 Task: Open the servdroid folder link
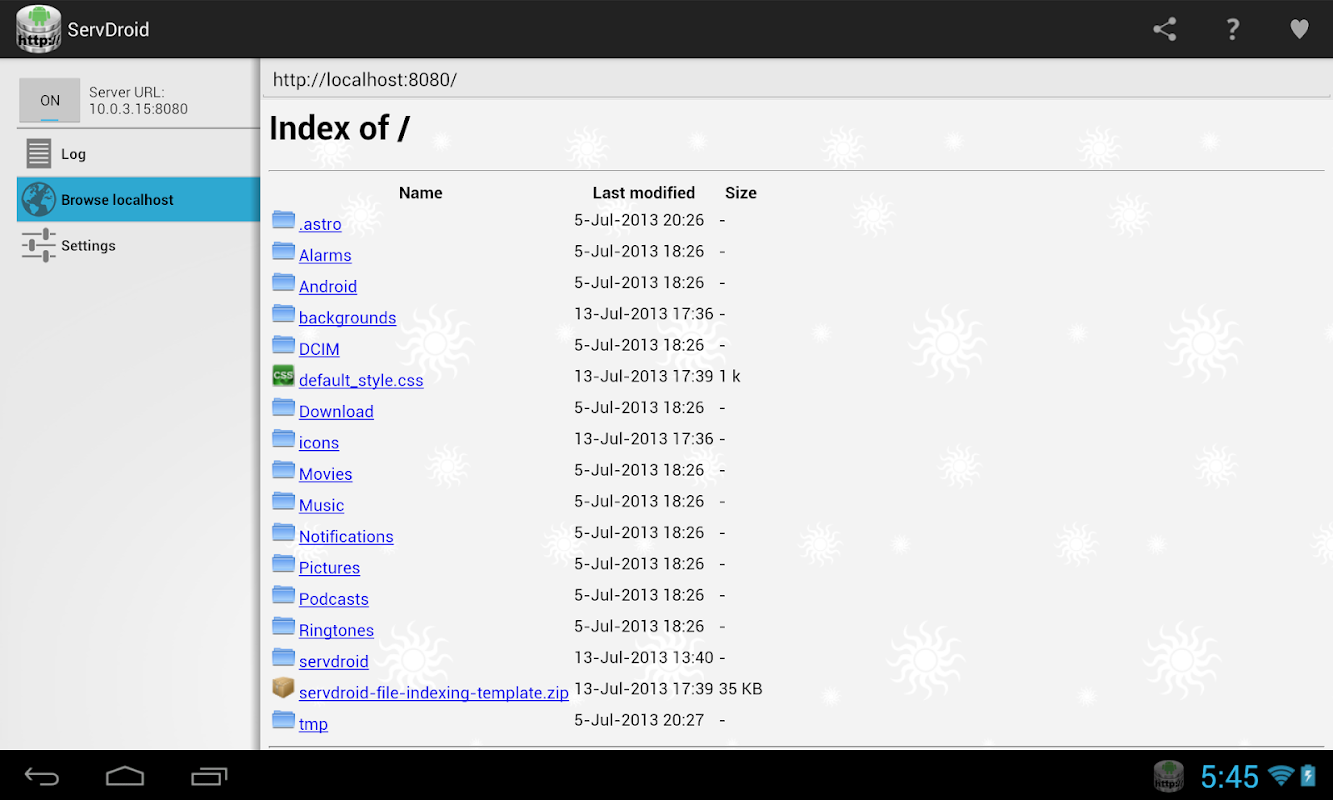(x=334, y=661)
